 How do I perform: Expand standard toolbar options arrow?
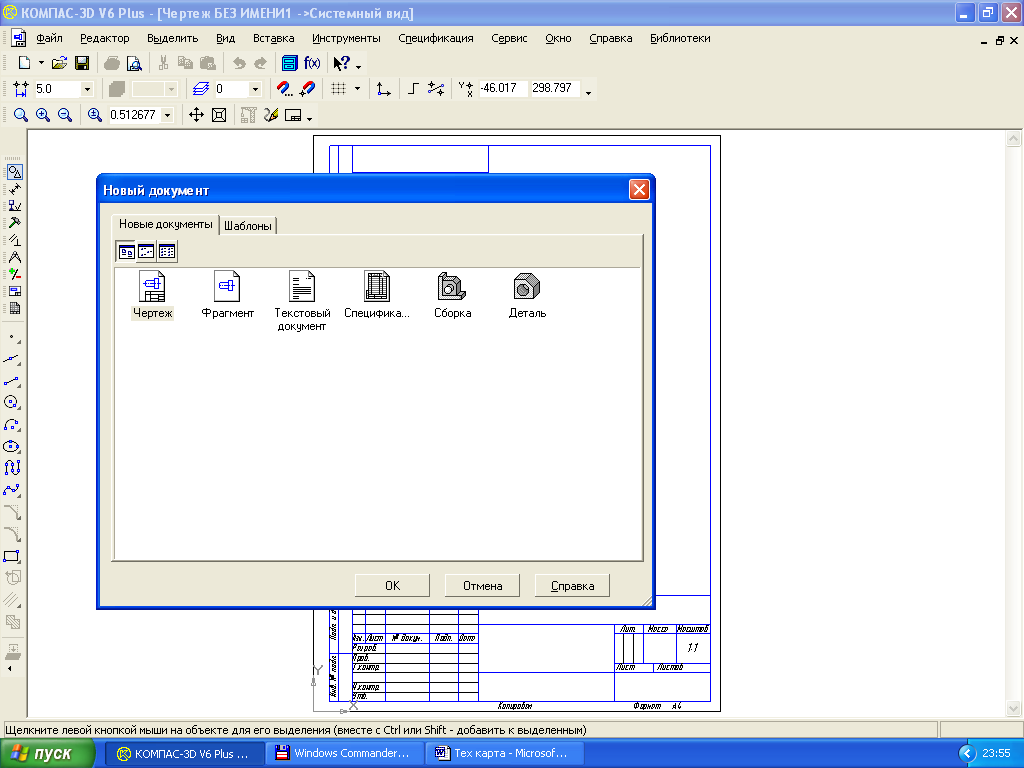(359, 66)
